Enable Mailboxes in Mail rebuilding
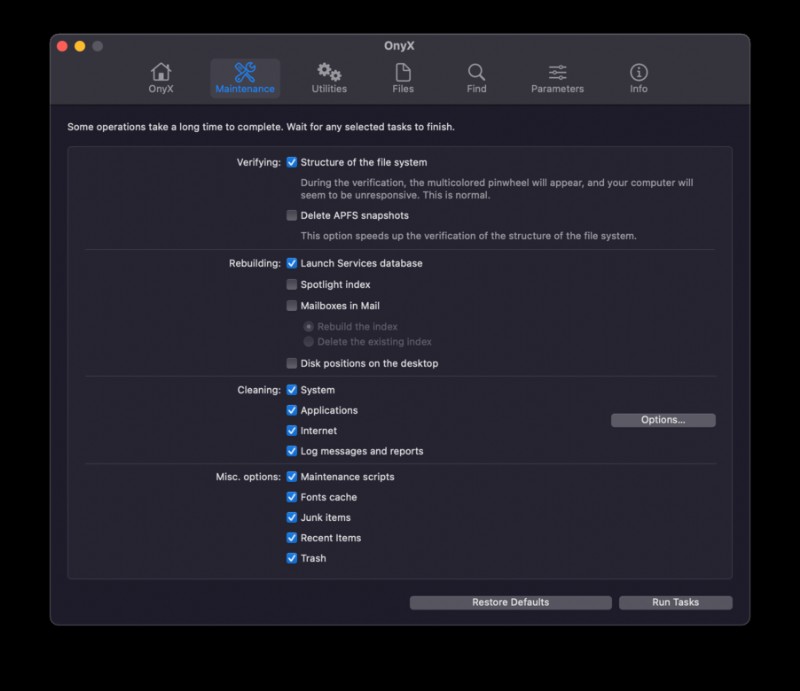The height and width of the screenshot is (691, 800). pyautogui.click(x=292, y=305)
